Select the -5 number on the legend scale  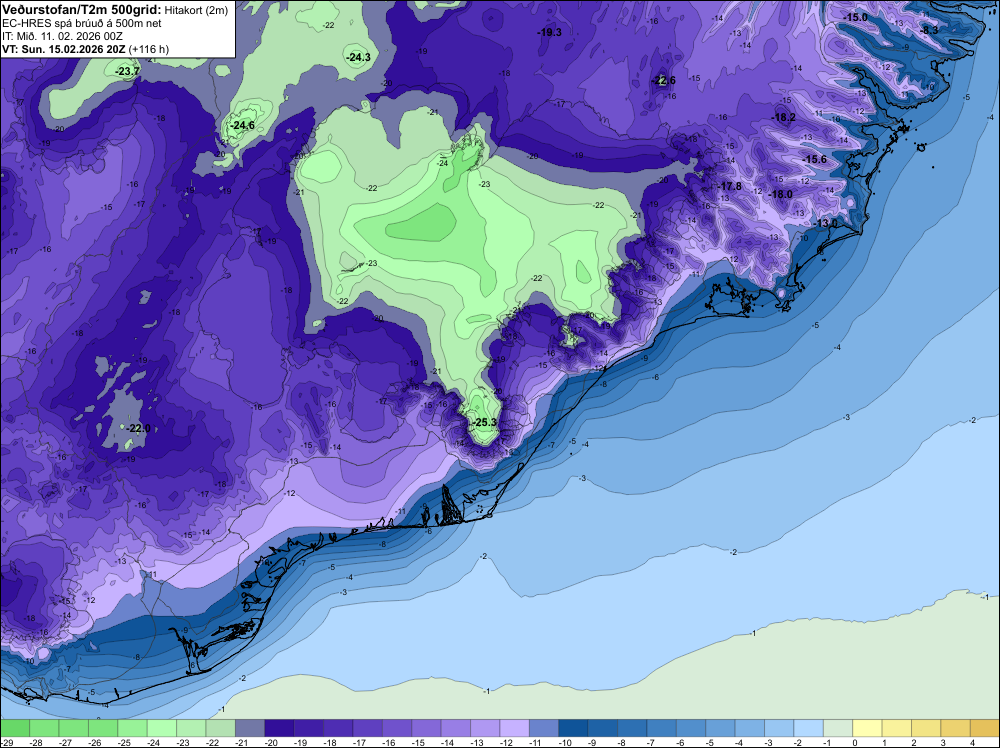click(712, 742)
